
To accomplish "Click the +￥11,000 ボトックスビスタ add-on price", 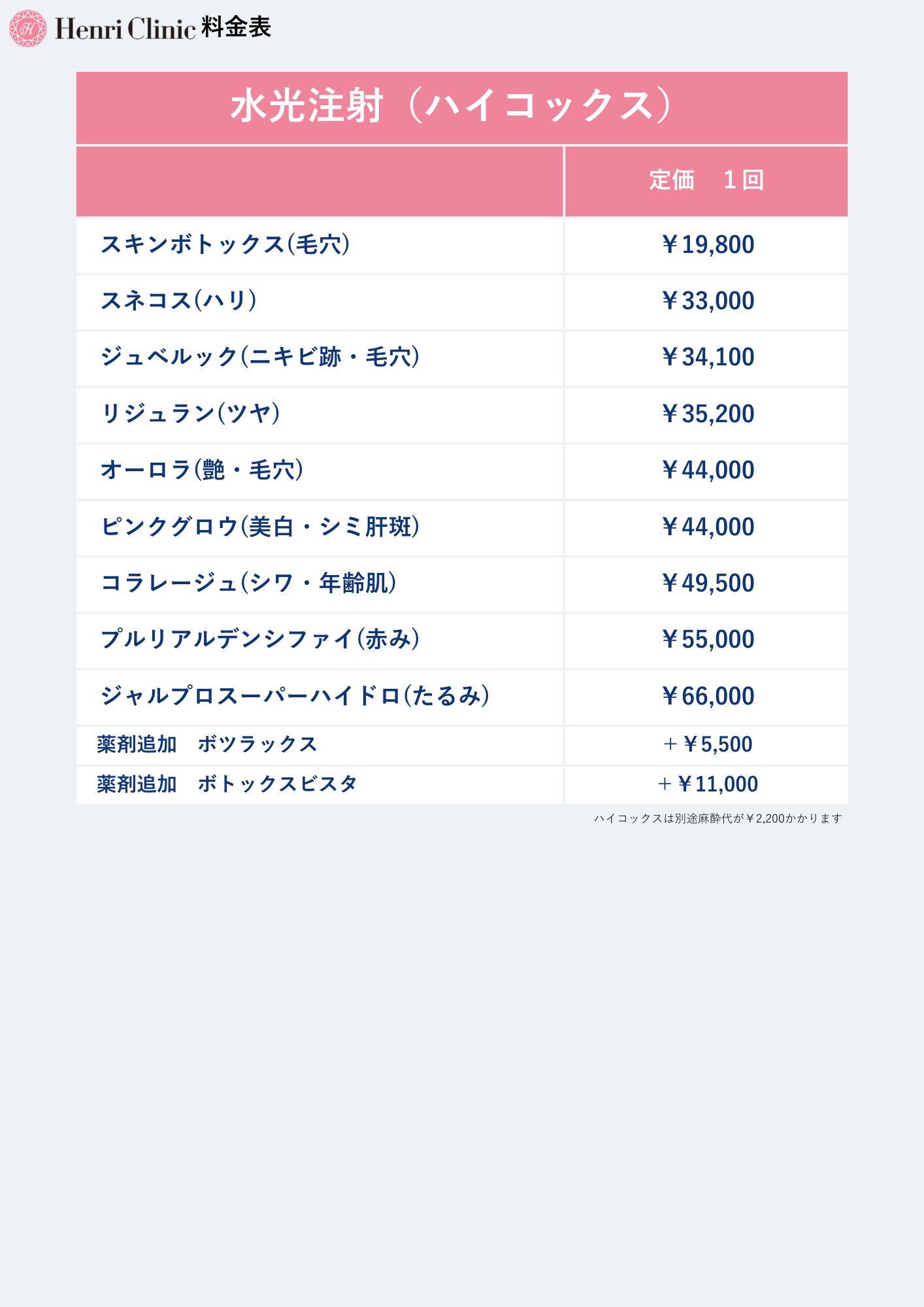I will (708, 784).
